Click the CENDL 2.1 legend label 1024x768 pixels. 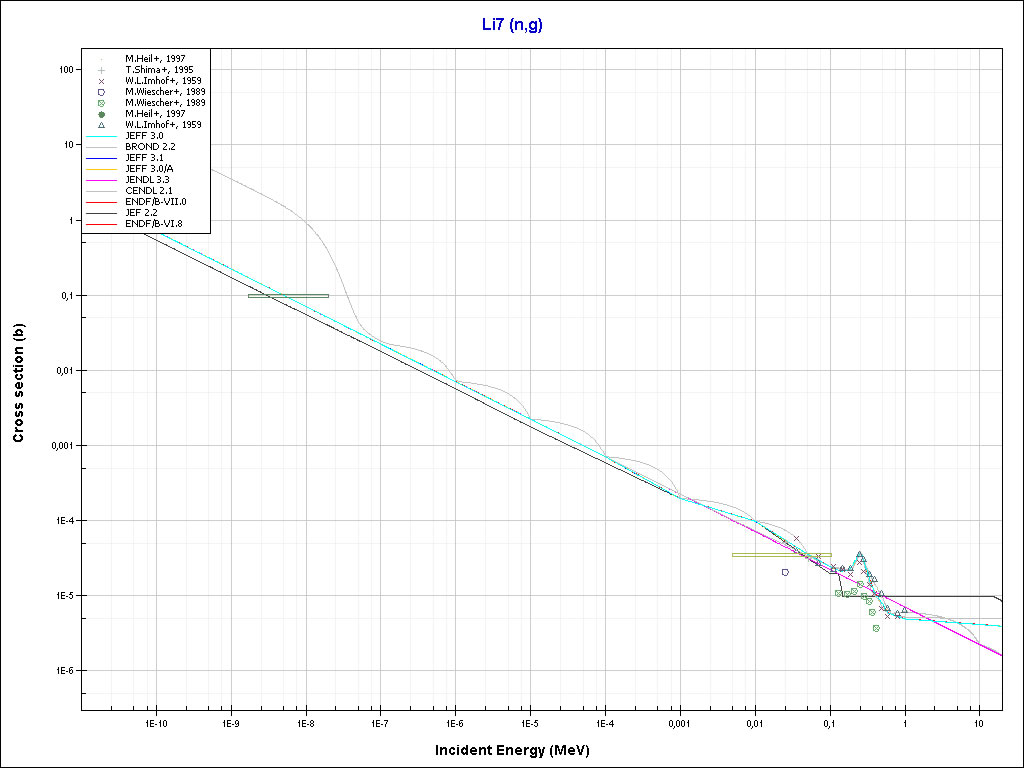click(x=150, y=191)
